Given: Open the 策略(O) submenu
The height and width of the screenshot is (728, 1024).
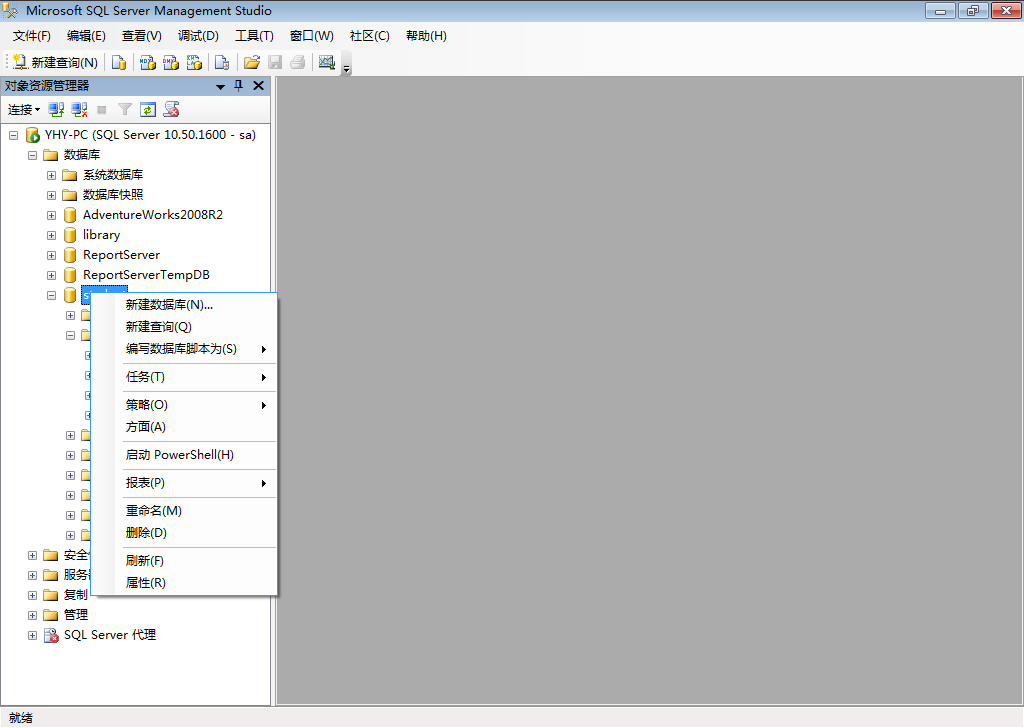Looking at the screenshot, I should [x=184, y=405].
